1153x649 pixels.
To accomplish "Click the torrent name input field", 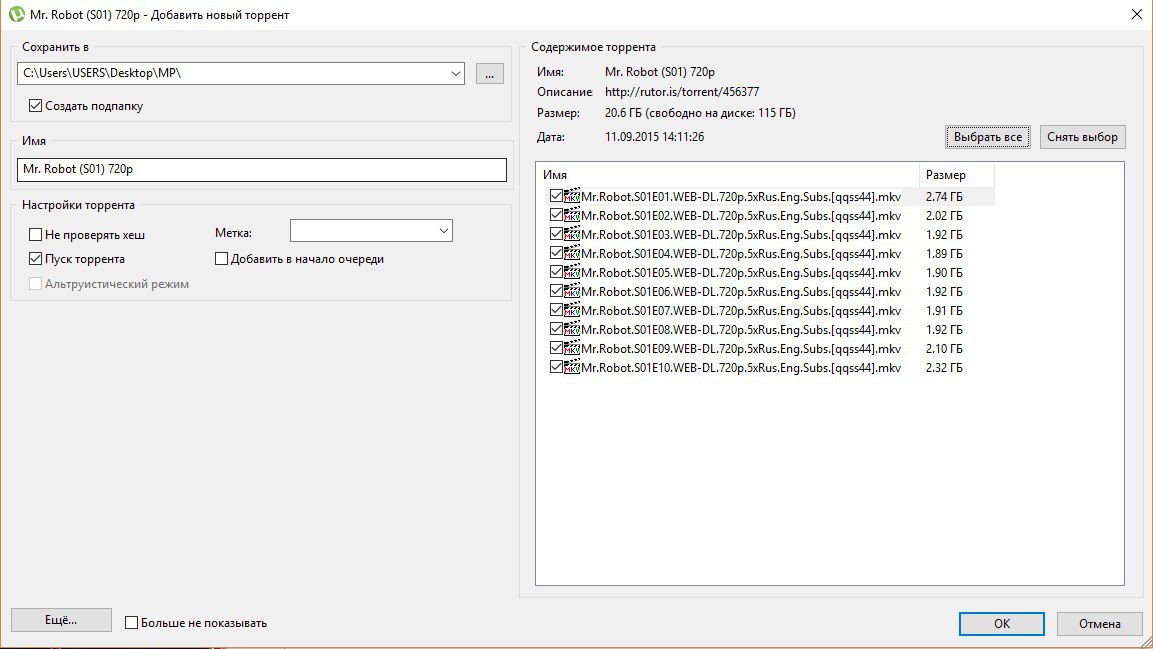I will (x=262, y=169).
